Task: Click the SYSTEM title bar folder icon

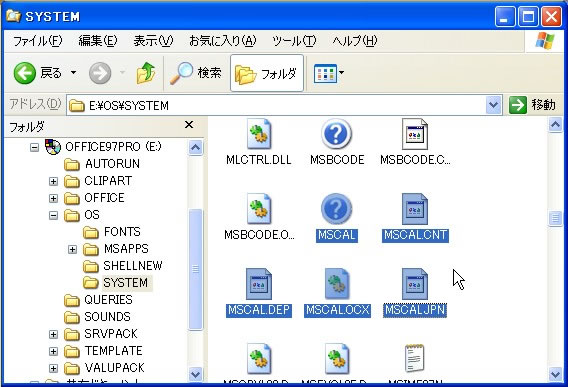Action: tap(13, 16)
